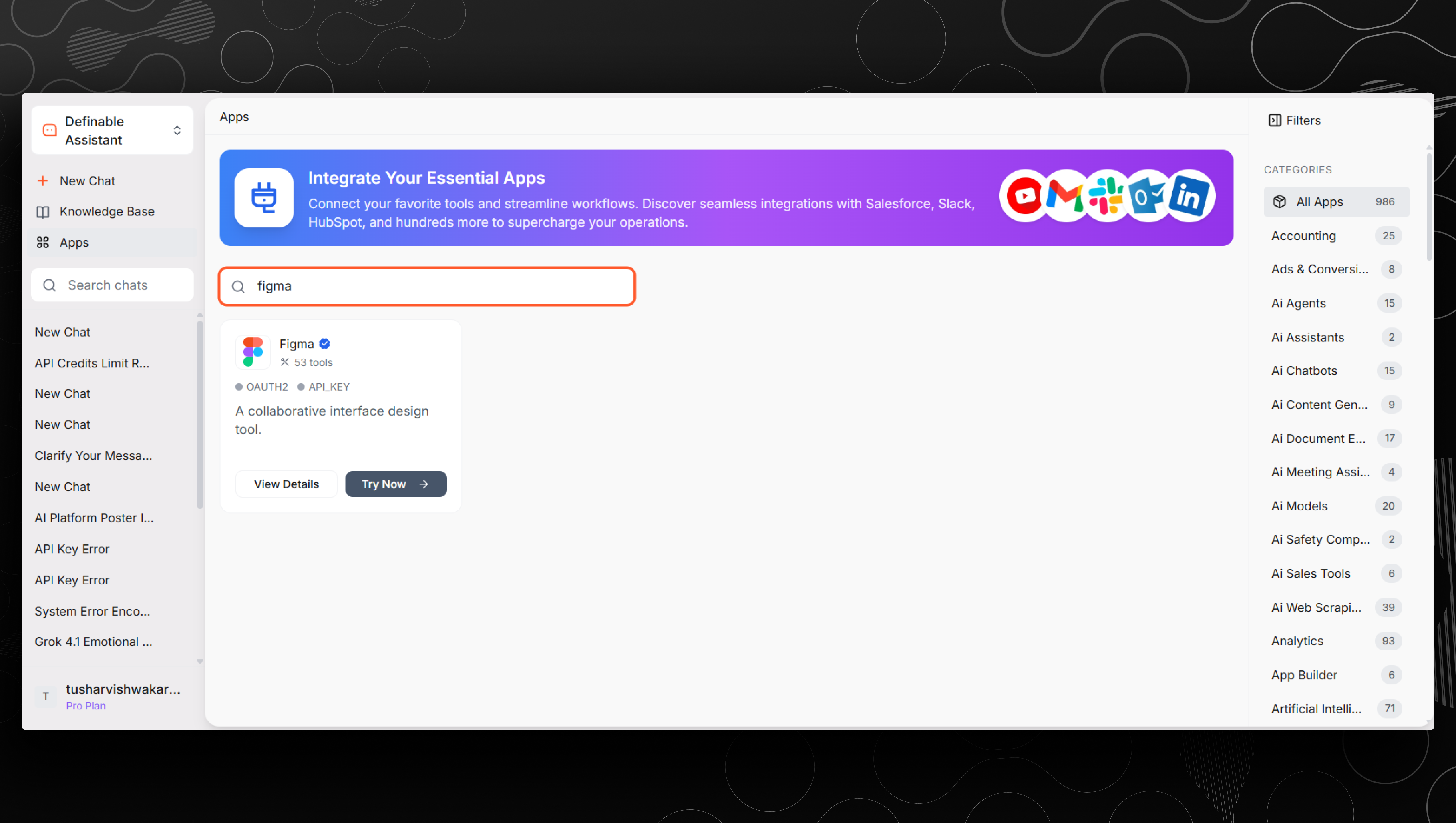Click the All Apps cube icon
This screenshot has width=1456, height=823.
coord(1280,202)
